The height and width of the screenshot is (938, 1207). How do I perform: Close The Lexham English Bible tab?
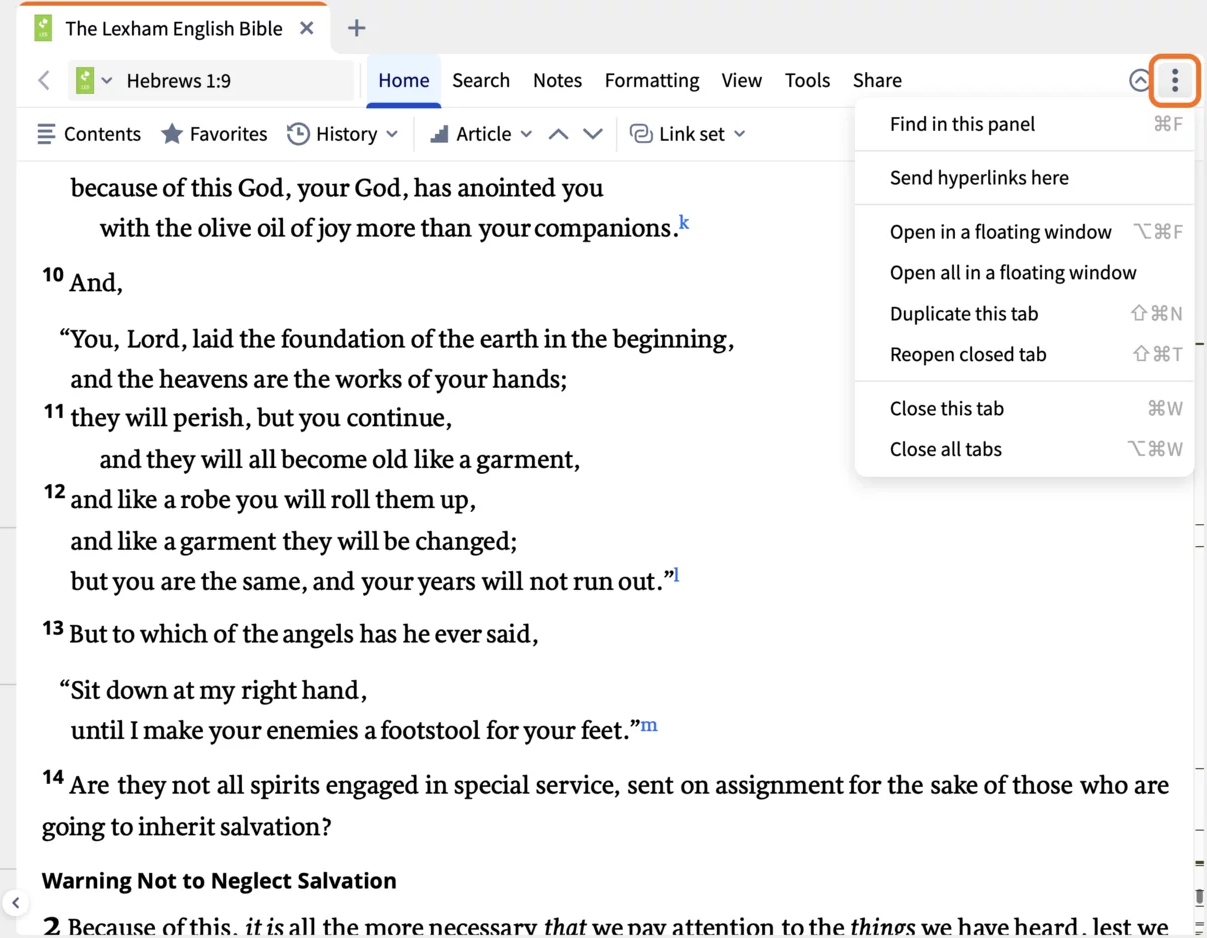tap(307, 28)
